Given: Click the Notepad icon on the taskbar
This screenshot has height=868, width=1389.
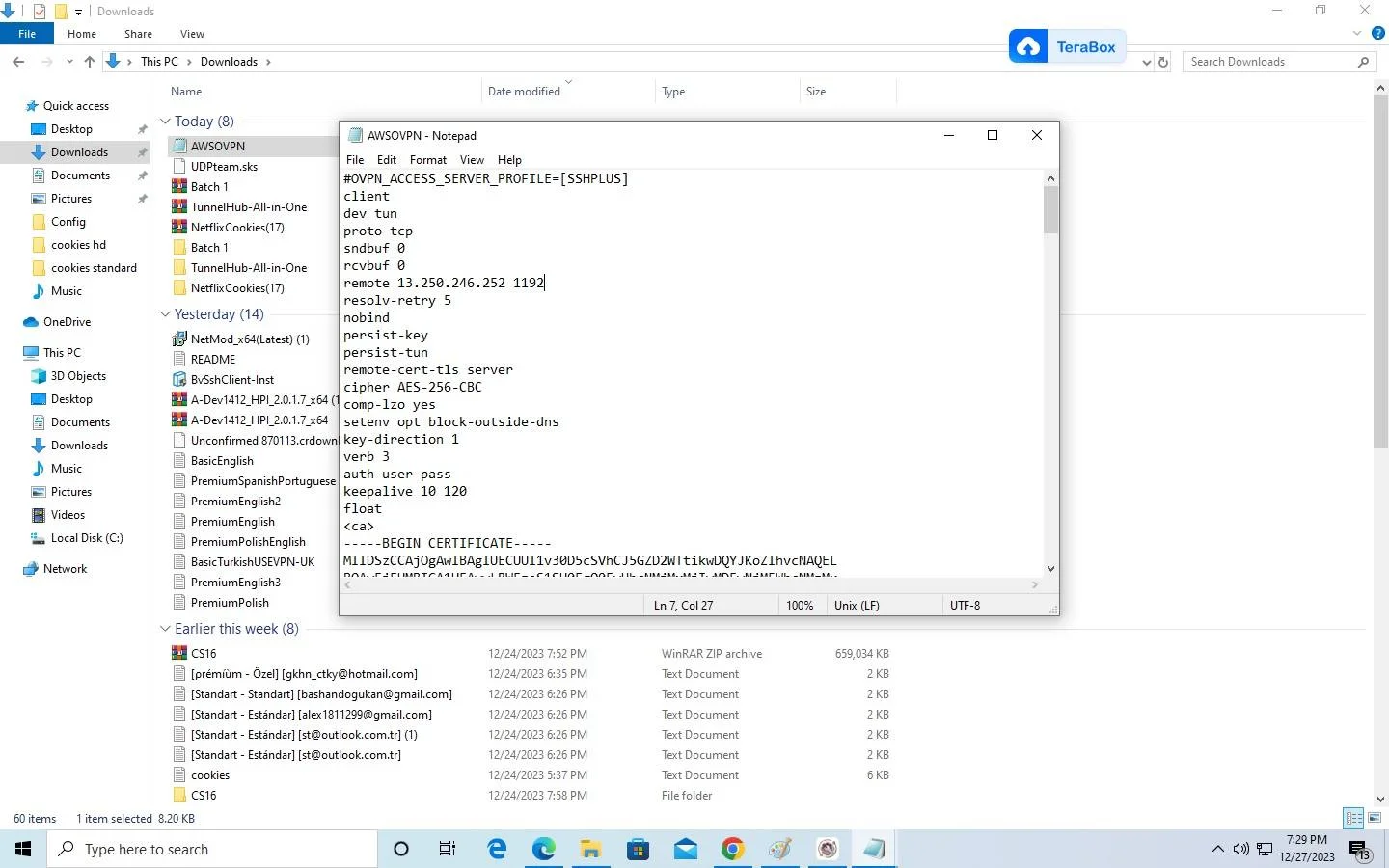Looking at the screenshot, I should click(874, 849).
